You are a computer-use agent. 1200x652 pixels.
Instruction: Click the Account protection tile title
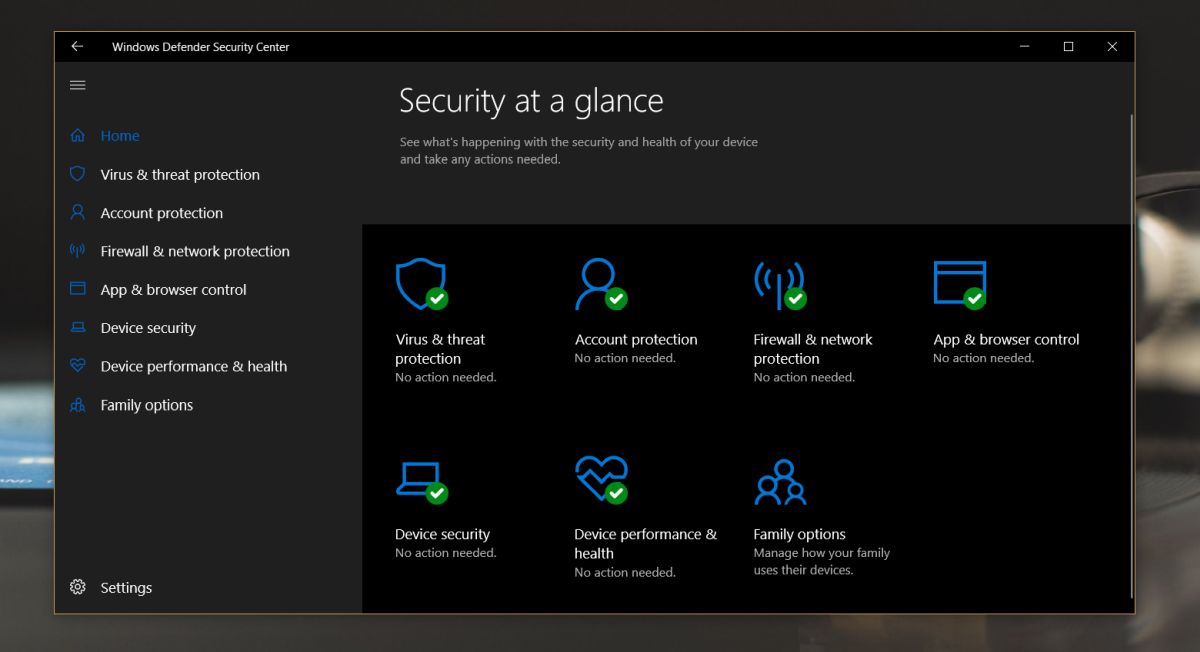point(636,339)
